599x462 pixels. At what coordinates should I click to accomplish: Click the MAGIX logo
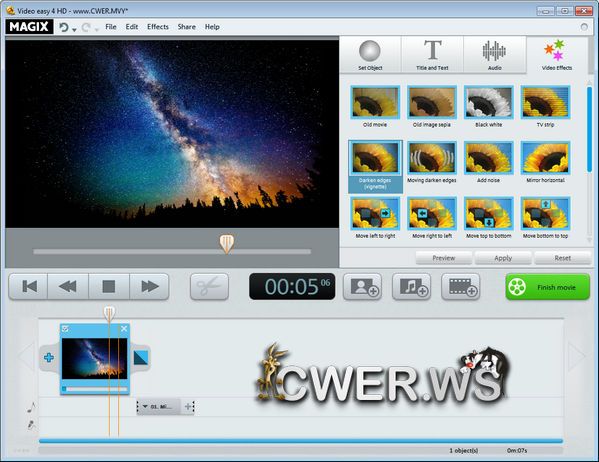click(29, 27)
